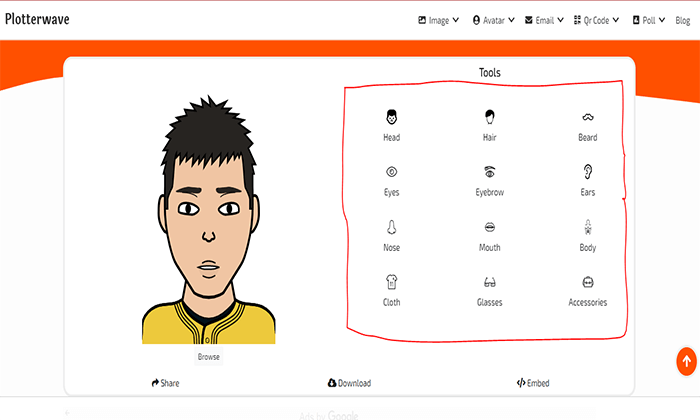Click the avatar preview image
This screenshot has height=420, width=700.
click(208, 219)
